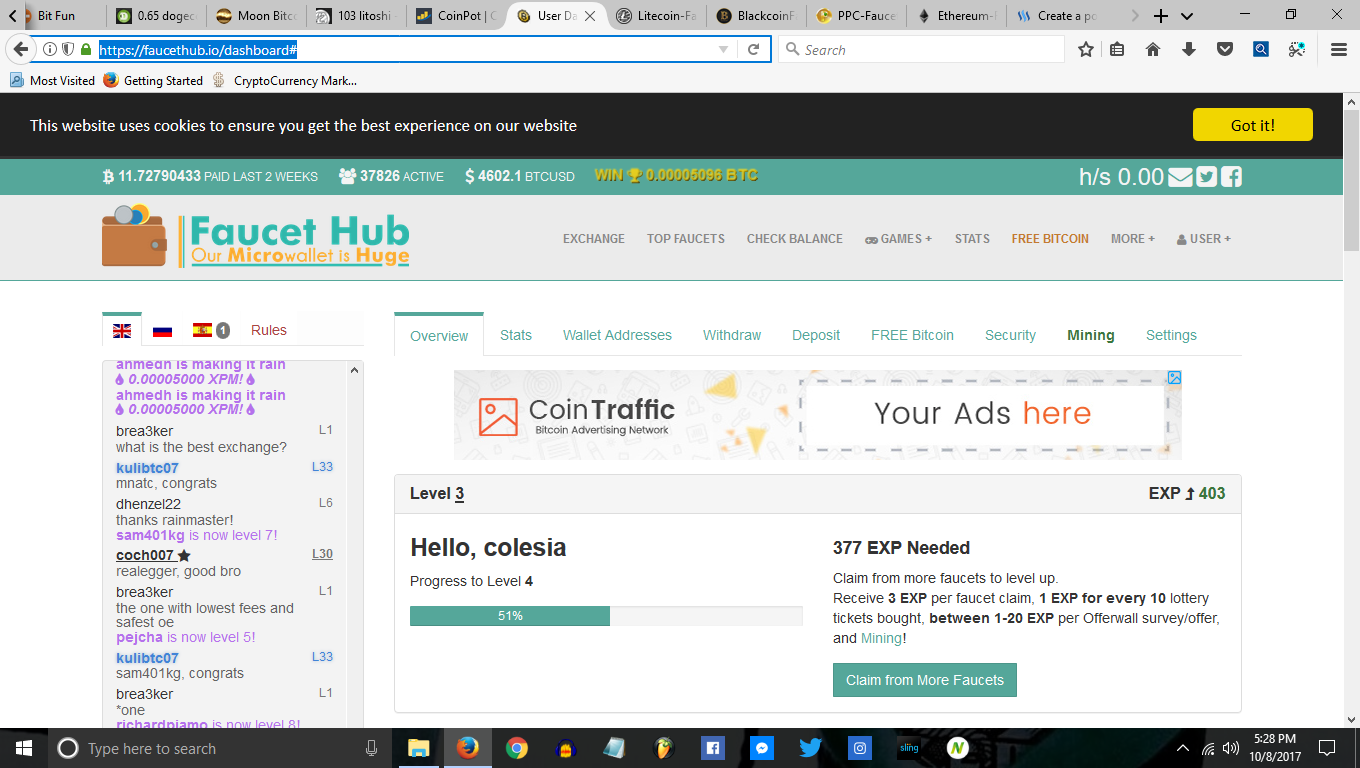Focus the Firefox Search field
Image resolution: width=1360 pixels, height=768 pixels.
[921, 49]
